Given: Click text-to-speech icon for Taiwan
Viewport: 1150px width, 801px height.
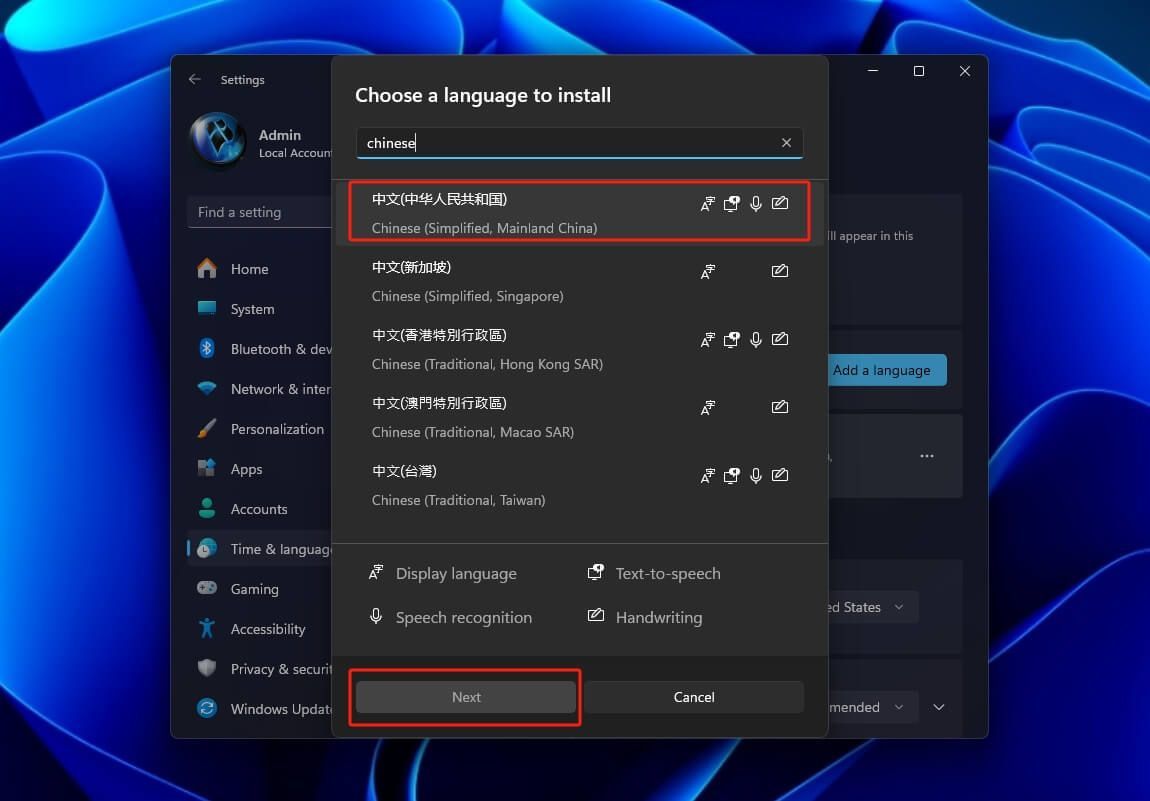Looking at the screenshot, I should point(732,475).
